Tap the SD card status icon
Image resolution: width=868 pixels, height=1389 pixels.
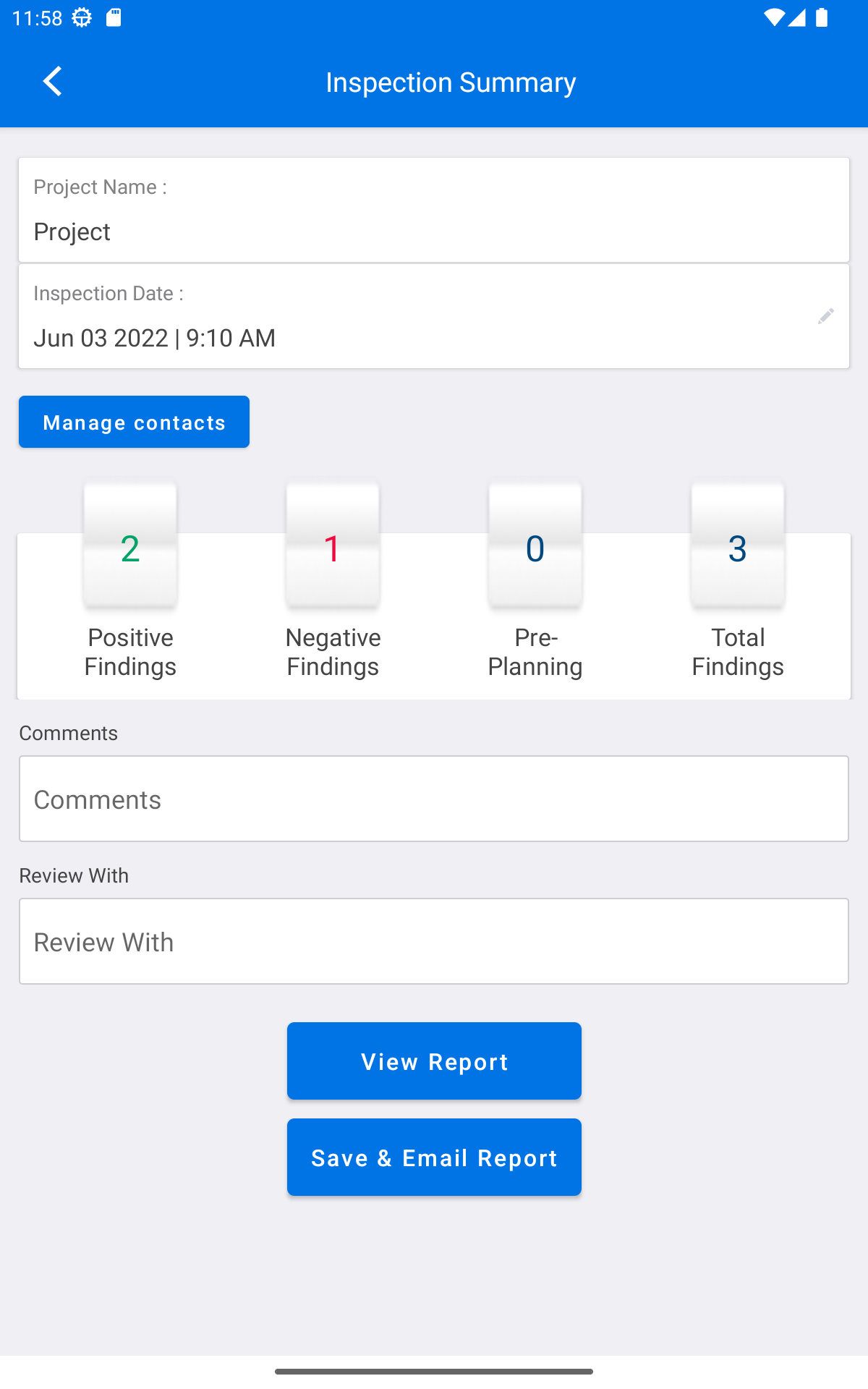click(x=114, y=17)
